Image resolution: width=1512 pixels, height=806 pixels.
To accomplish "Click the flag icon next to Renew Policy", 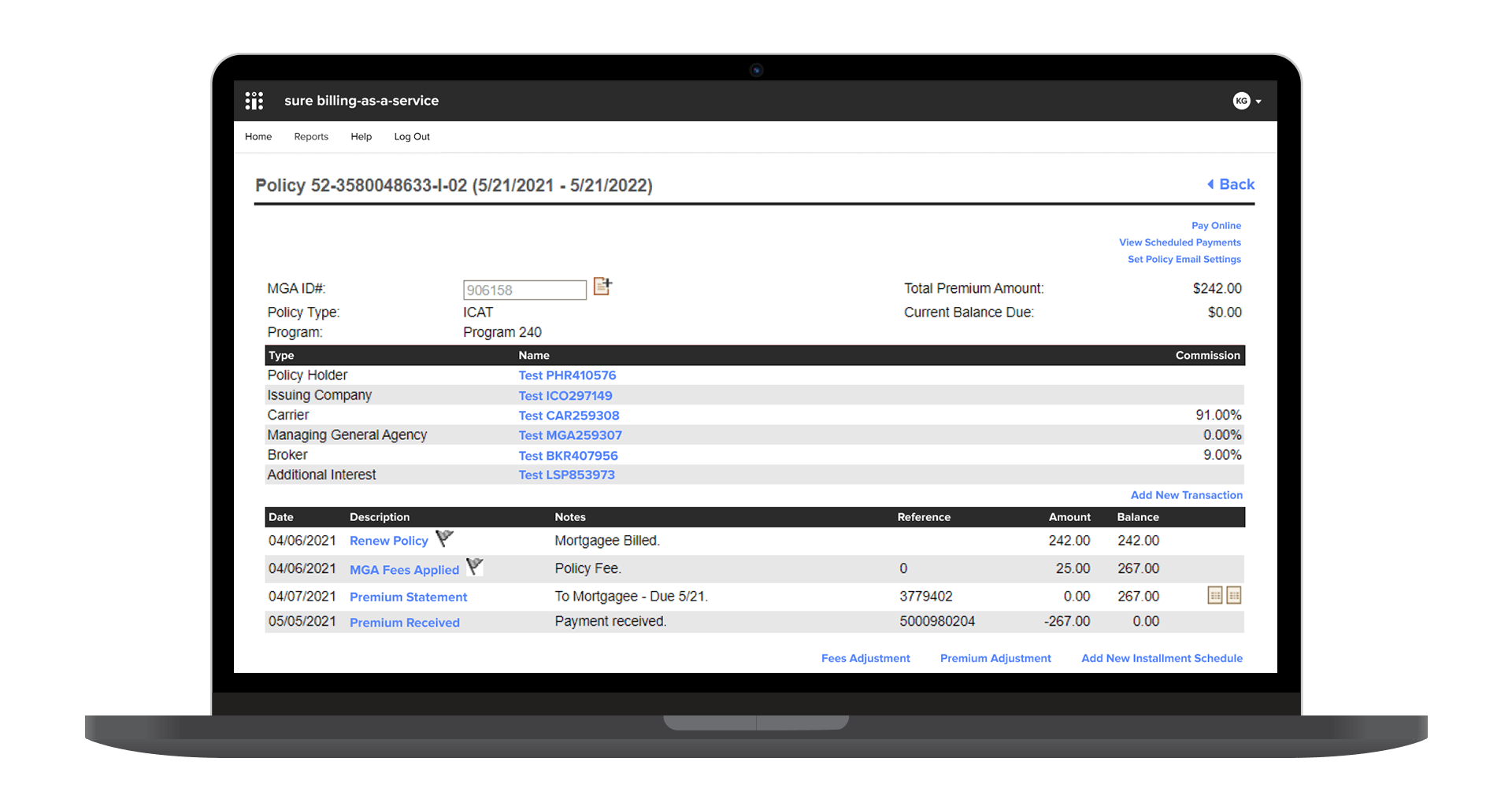I will (x=445, y=538).
